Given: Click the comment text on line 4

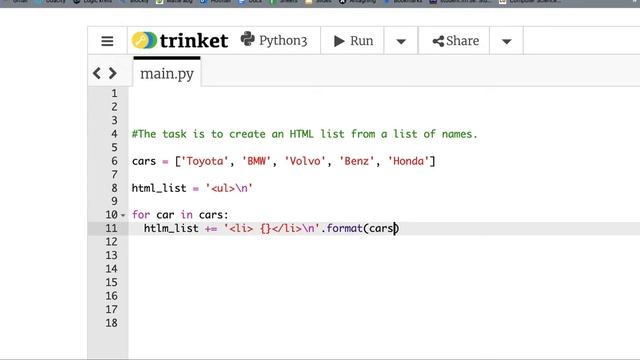Looking at the screenshot, I should click(x=304, y=134).
